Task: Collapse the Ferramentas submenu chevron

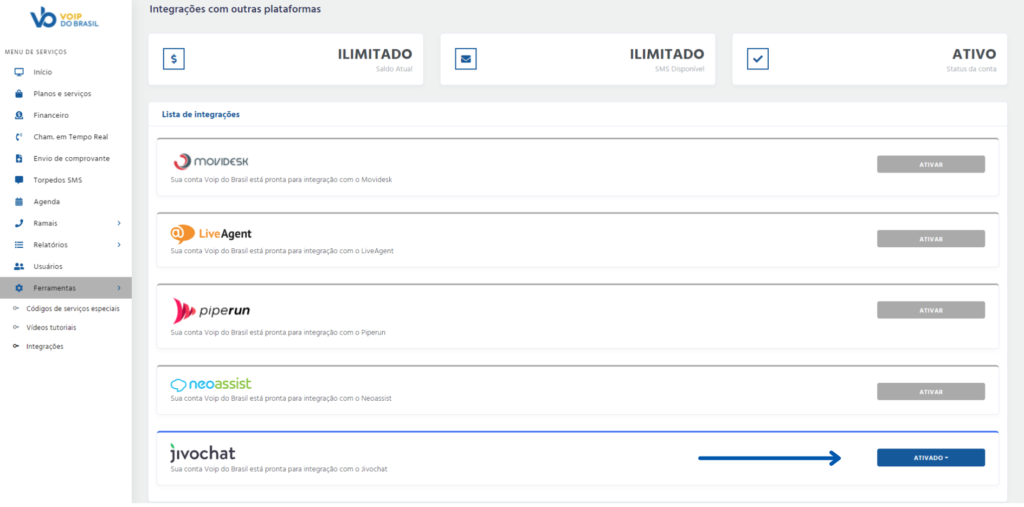Action: coord(119,287)
